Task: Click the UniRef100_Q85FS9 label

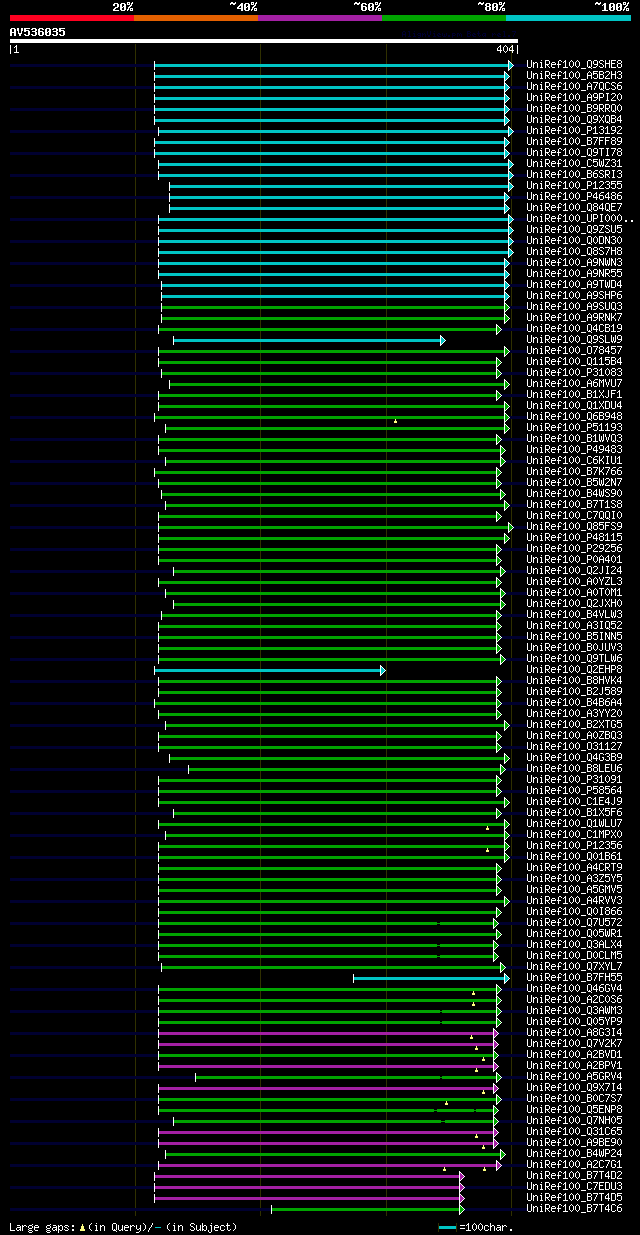Action: click(574, 526)
